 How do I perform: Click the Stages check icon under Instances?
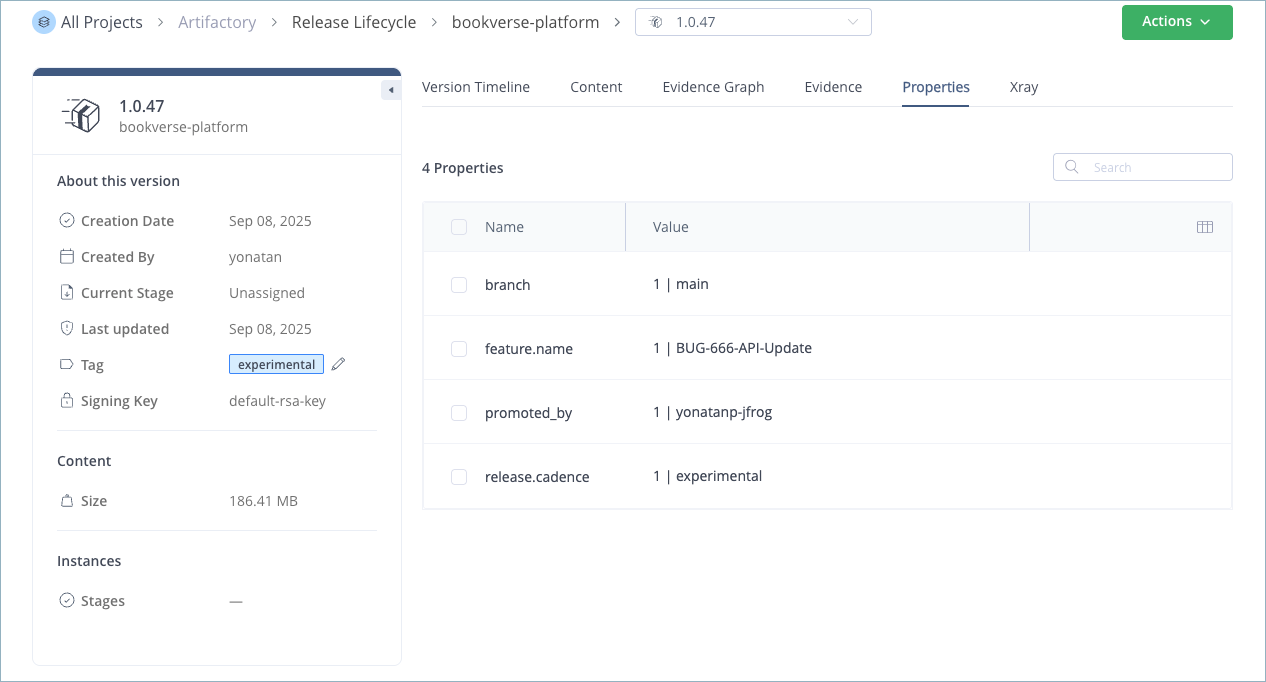65,600
